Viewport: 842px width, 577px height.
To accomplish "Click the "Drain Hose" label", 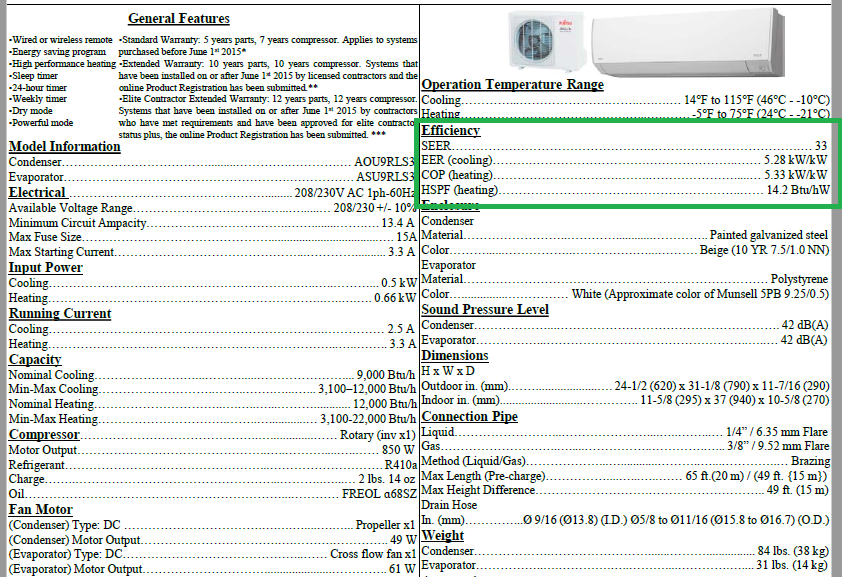I will (x=449, y=505).
